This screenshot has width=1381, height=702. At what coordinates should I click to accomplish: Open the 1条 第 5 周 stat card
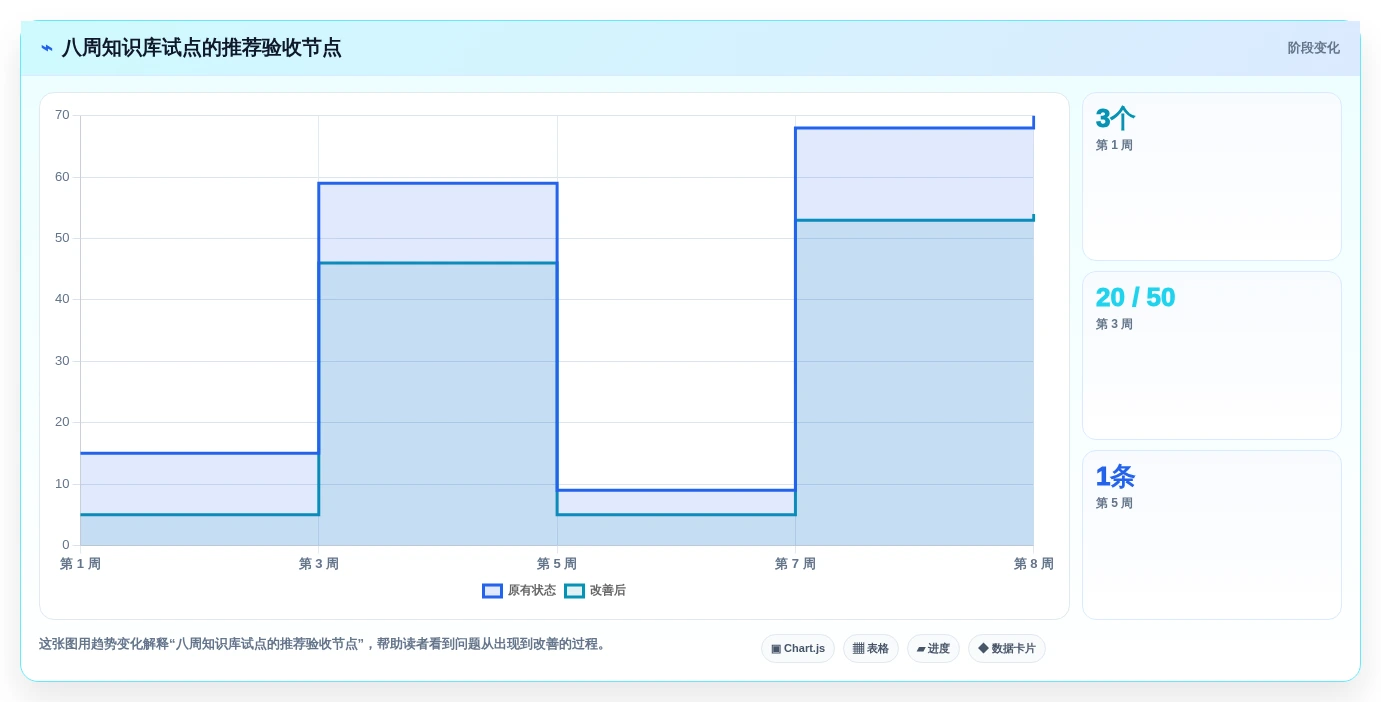[1212, 535]
